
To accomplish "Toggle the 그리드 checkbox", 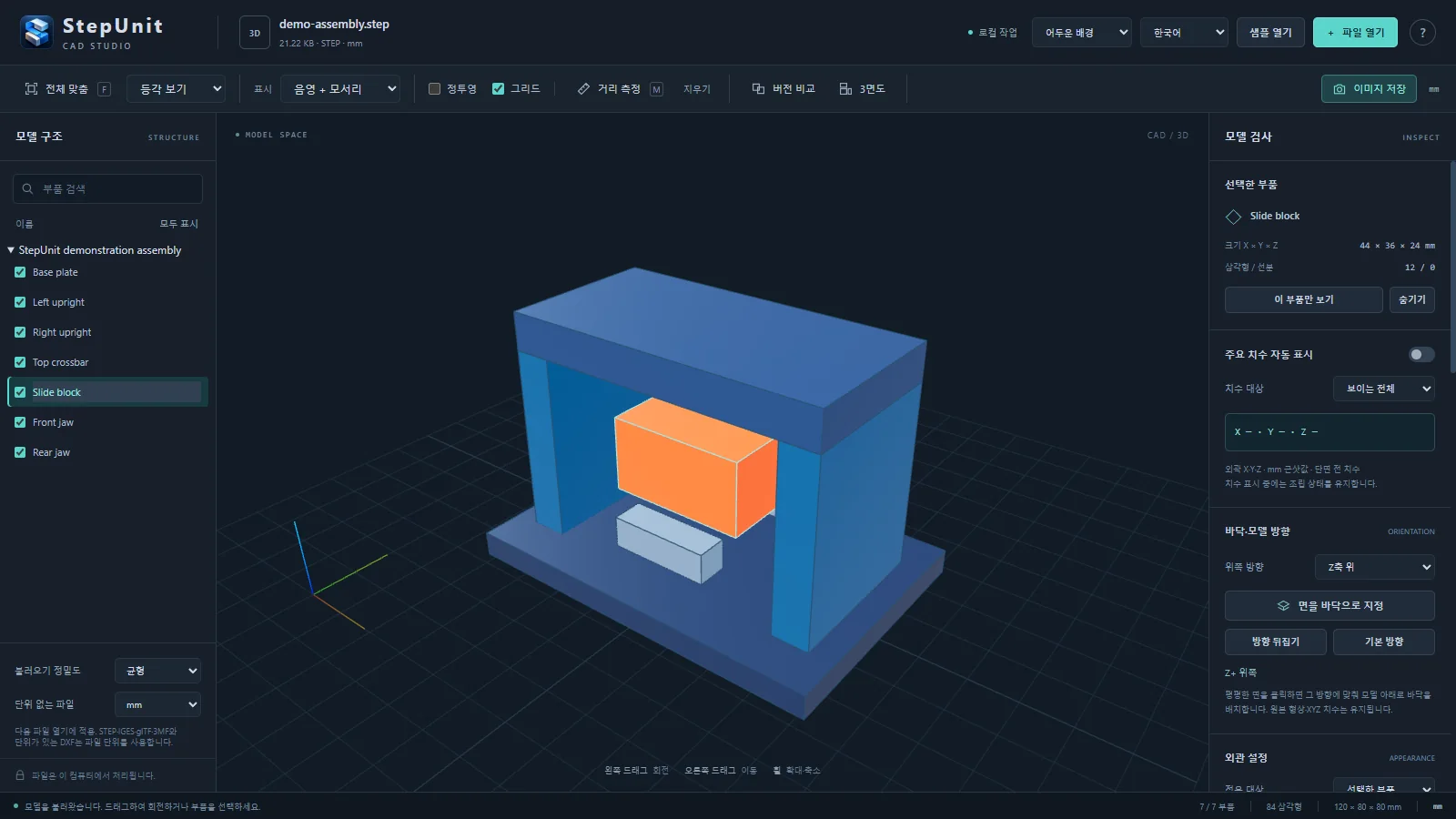I will [498, 88].
